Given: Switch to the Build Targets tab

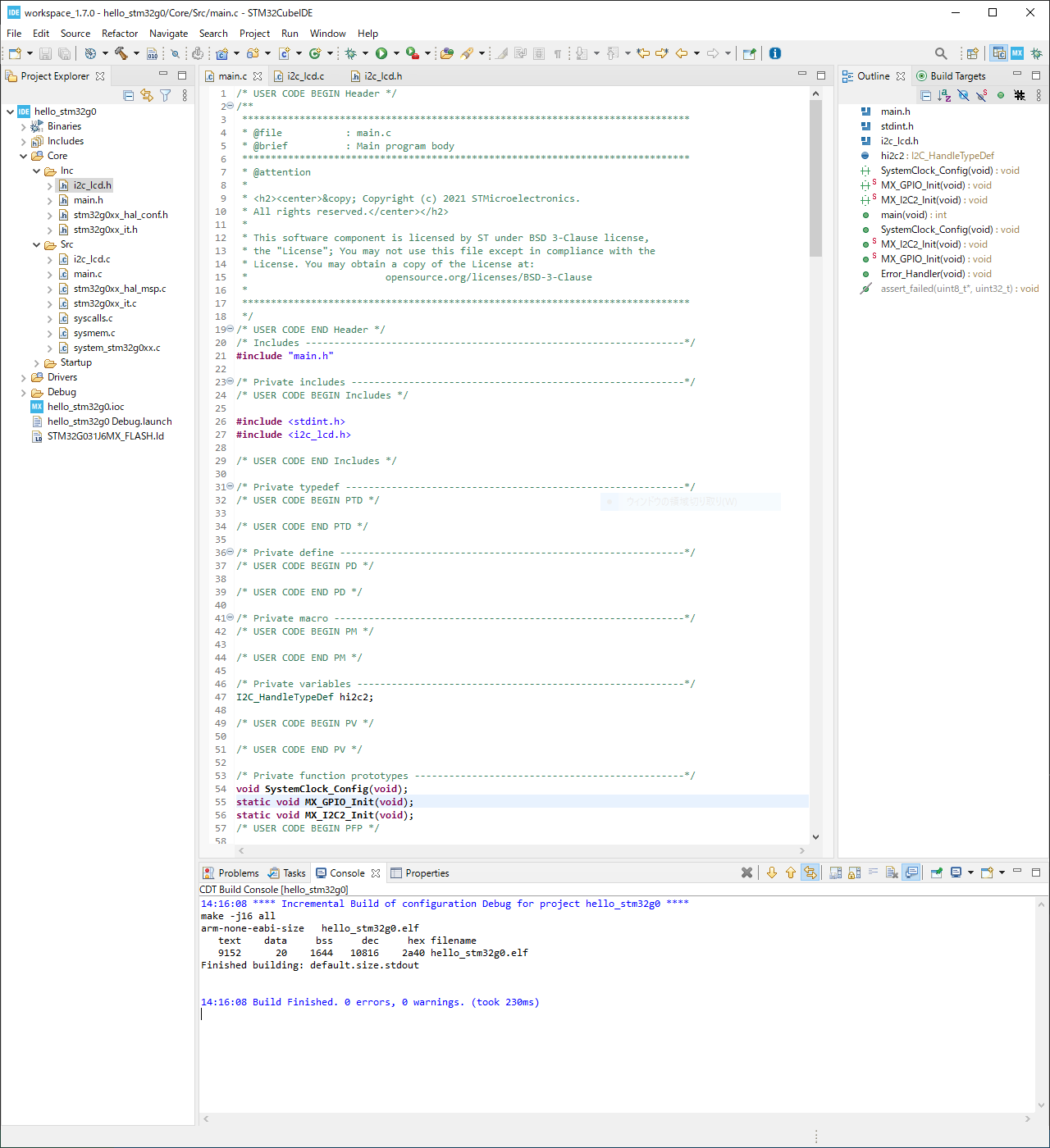Looking at the screenshot, I should [x=951, y=76].
